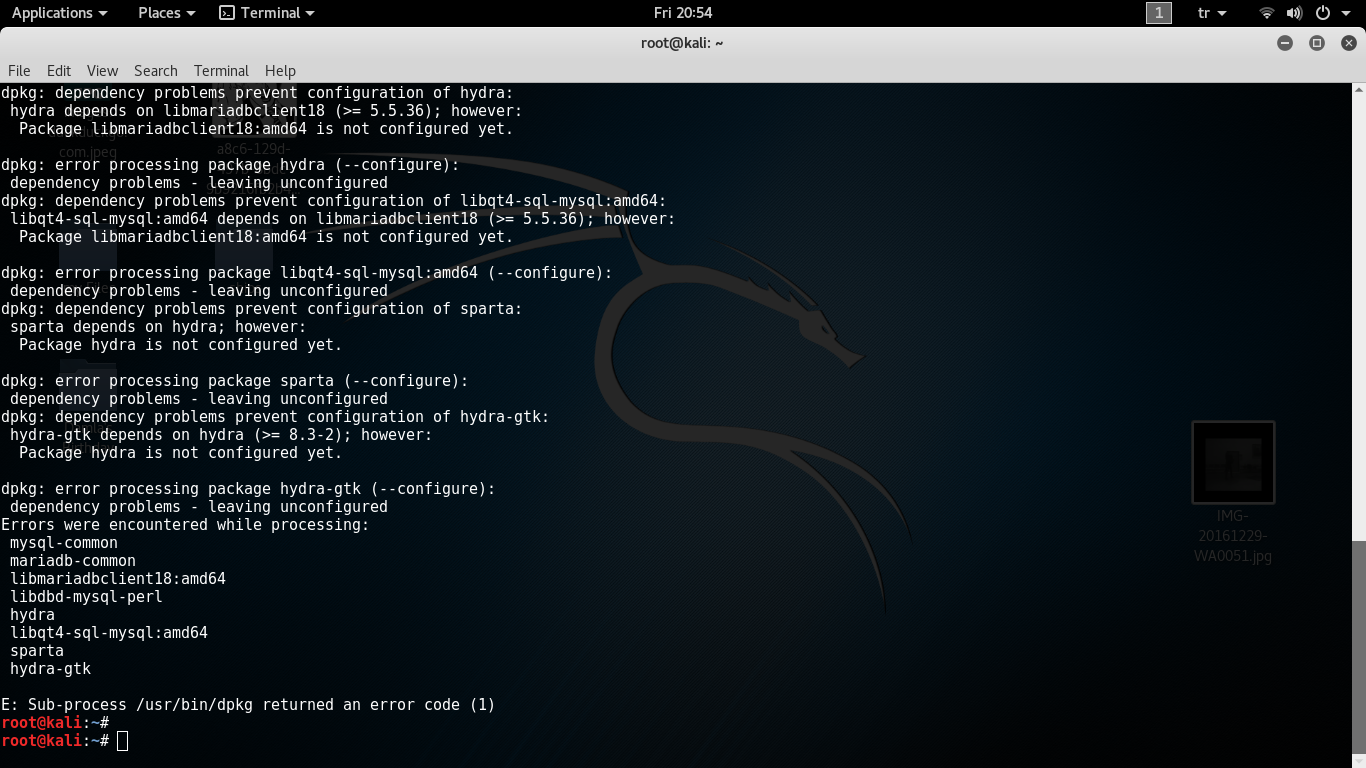Open the Applications dropdown menu
Viewport: 1366px width, 768px height.
[59, 13]
